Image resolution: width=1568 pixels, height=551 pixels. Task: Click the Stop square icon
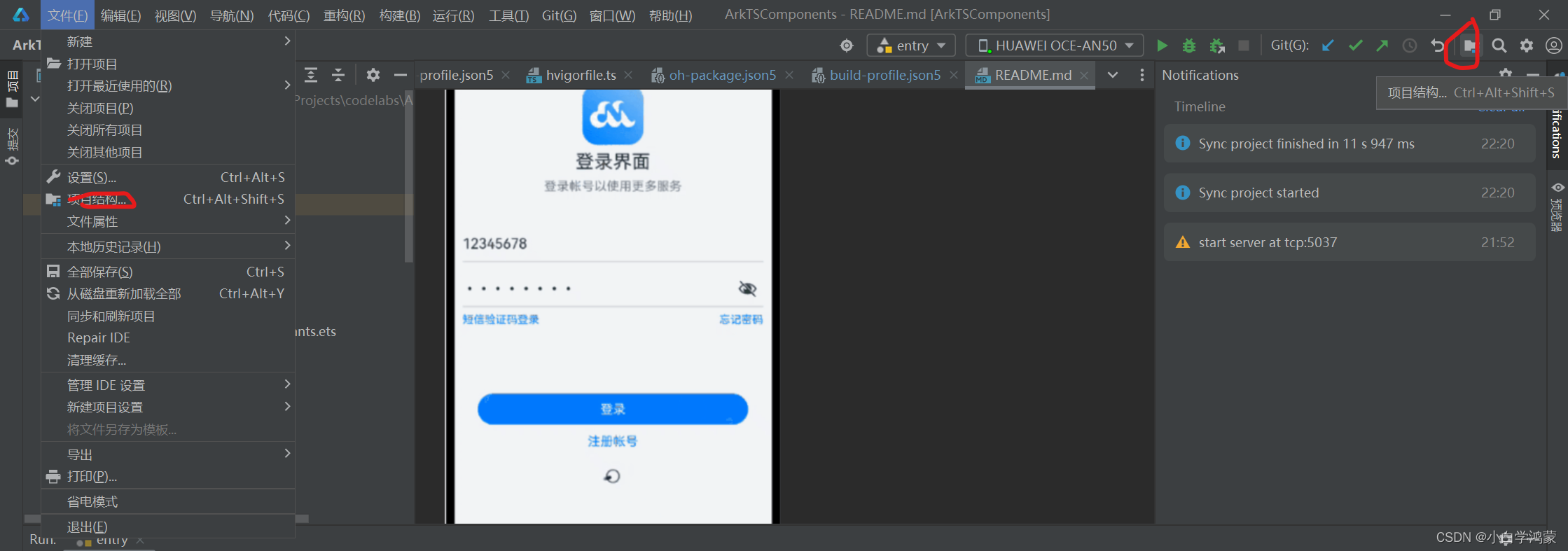tap(1244, 46)
